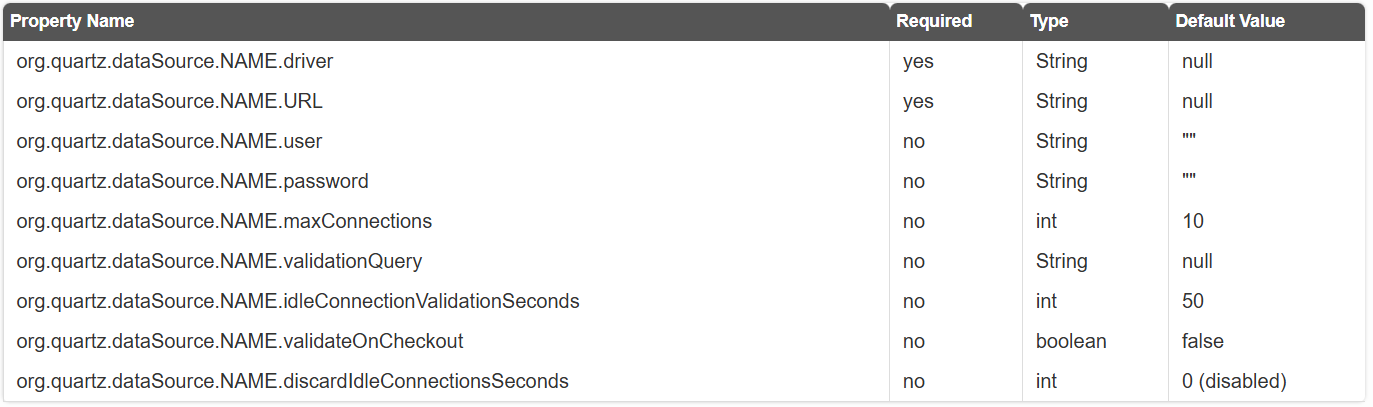Click 'yes' in the driver row
Screen dimensions: 1373x407
pos(918,61)
